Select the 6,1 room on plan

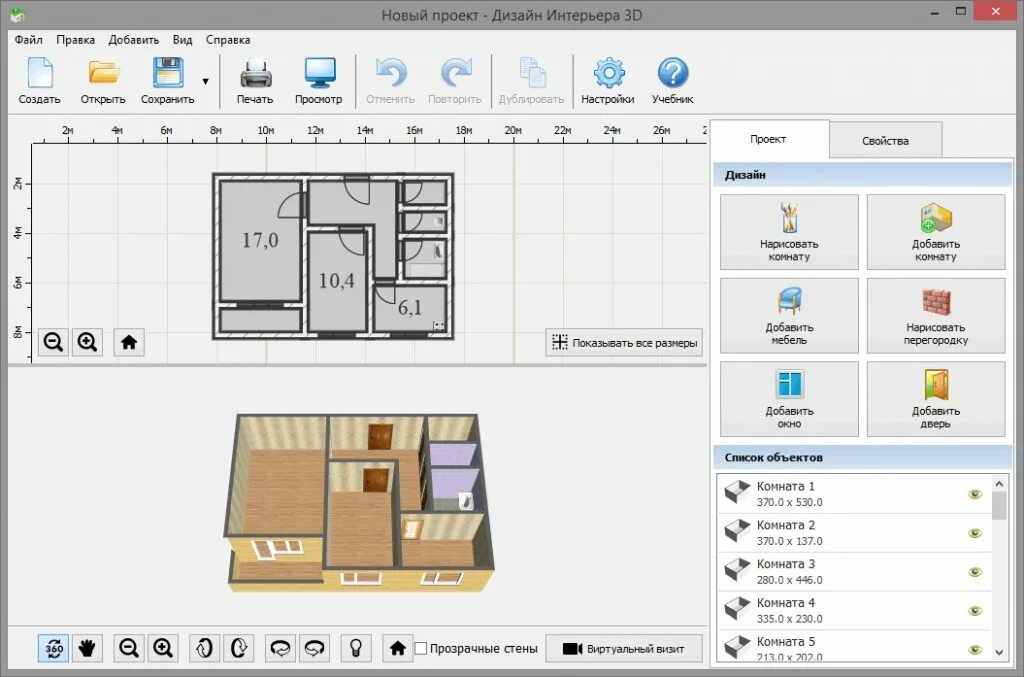coord(410,308)
